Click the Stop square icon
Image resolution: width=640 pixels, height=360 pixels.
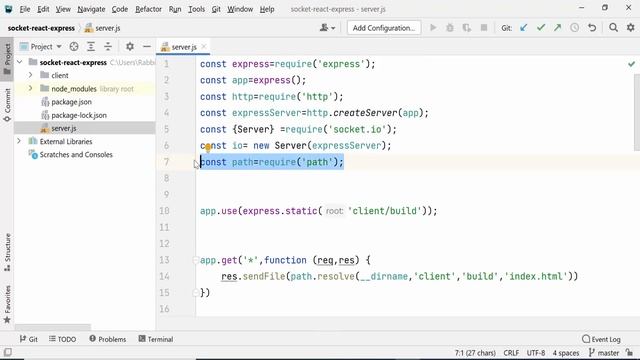(484, 28)
